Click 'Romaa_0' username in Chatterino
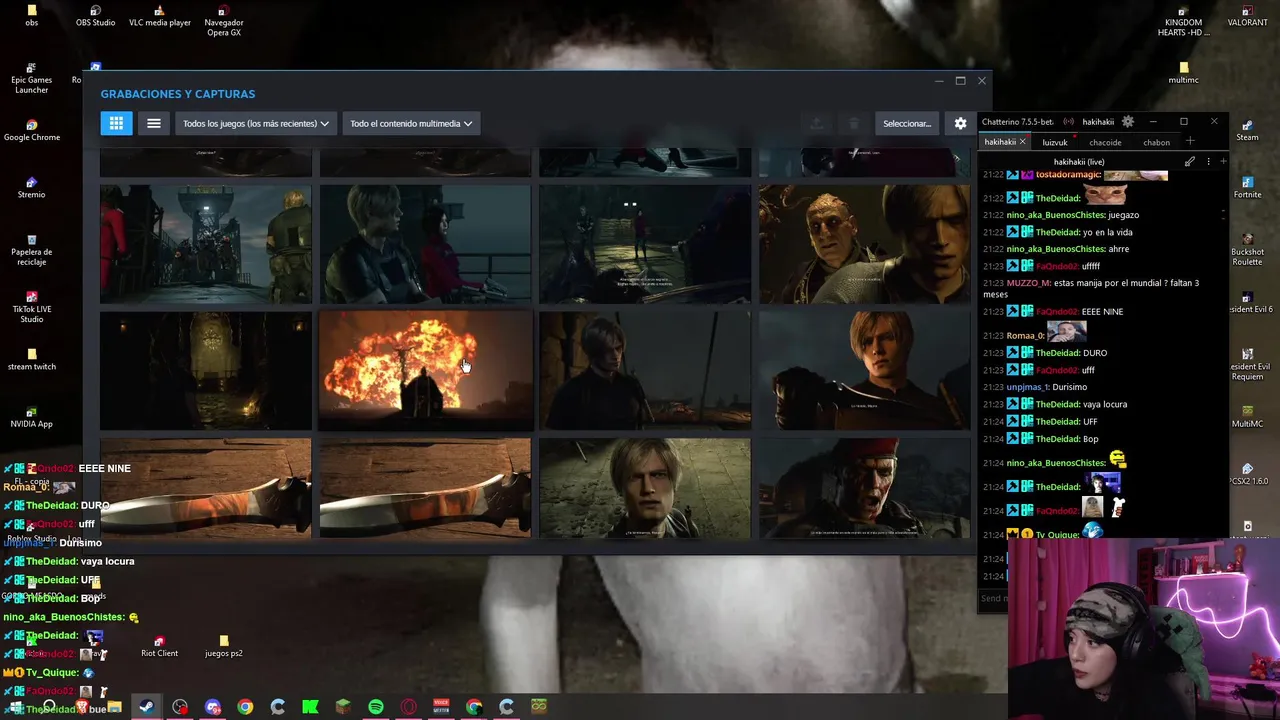Screen dimensions: 1280x720 click(1024, 338)
